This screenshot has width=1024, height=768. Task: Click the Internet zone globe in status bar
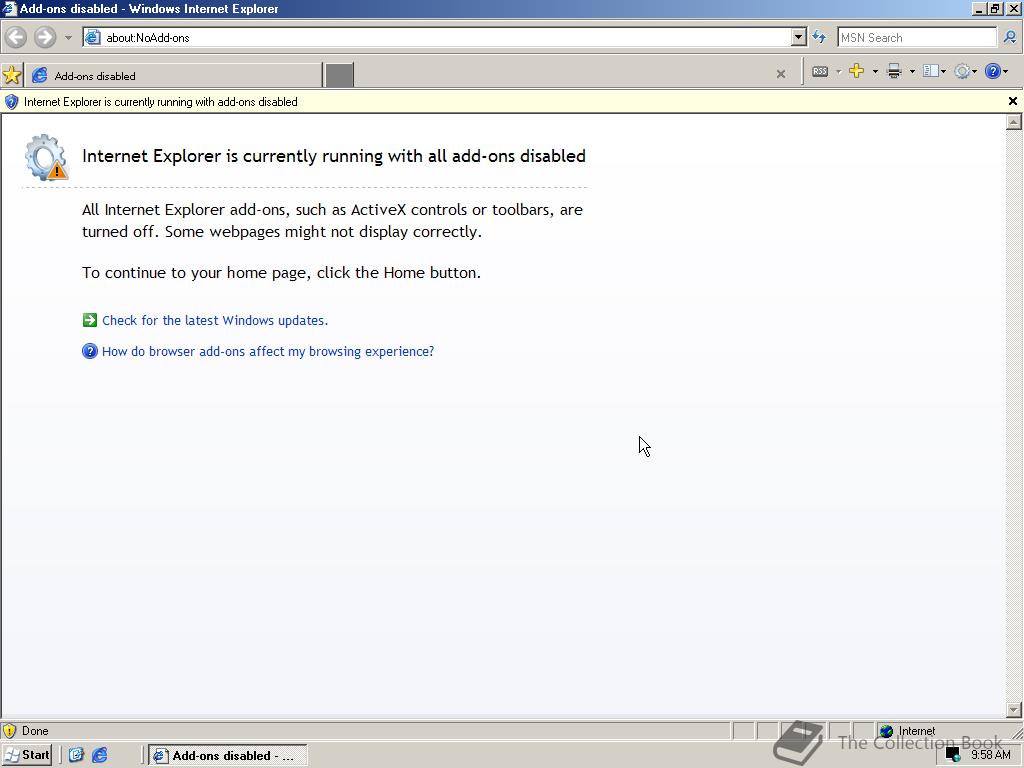point(886,731)
